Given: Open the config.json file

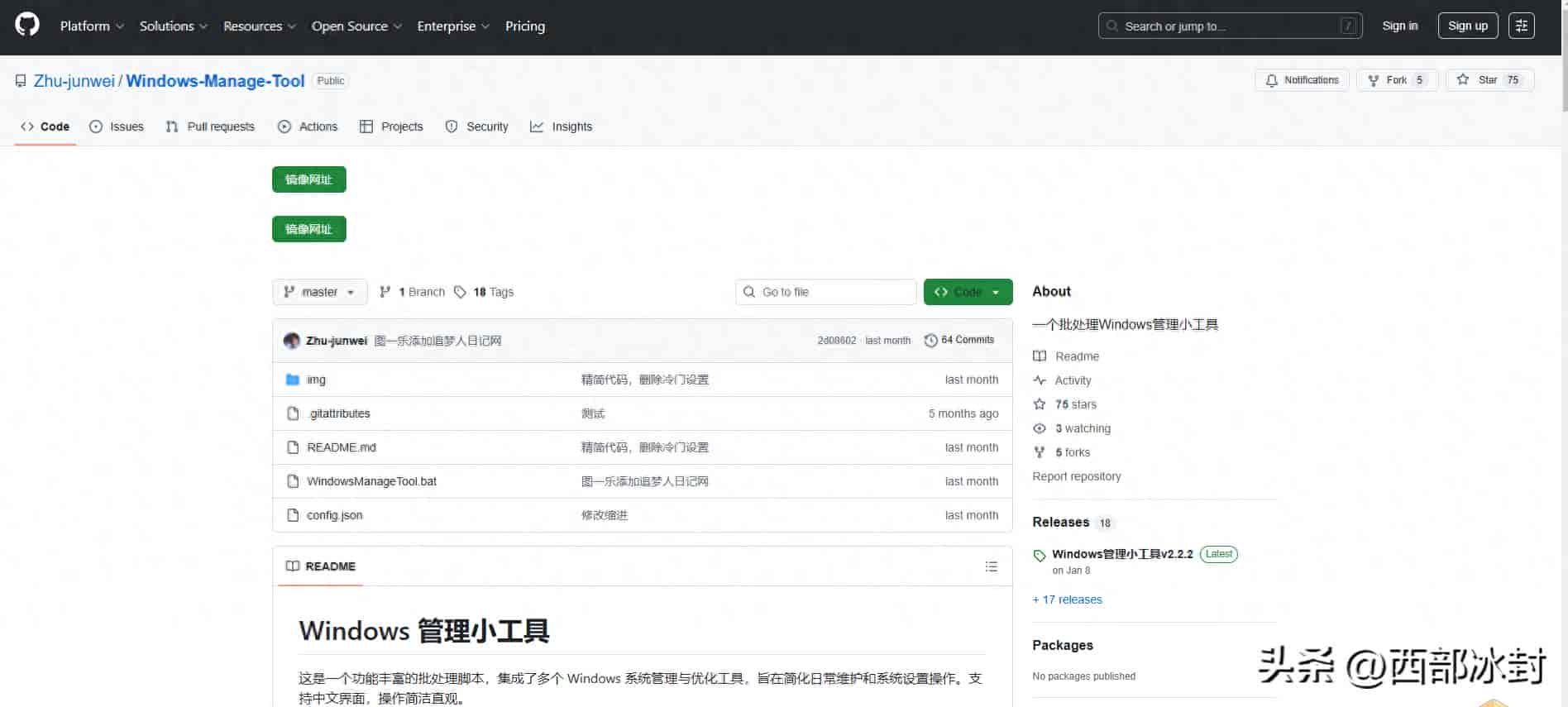Looking at the screenshot, I should [x=334, y=515].
